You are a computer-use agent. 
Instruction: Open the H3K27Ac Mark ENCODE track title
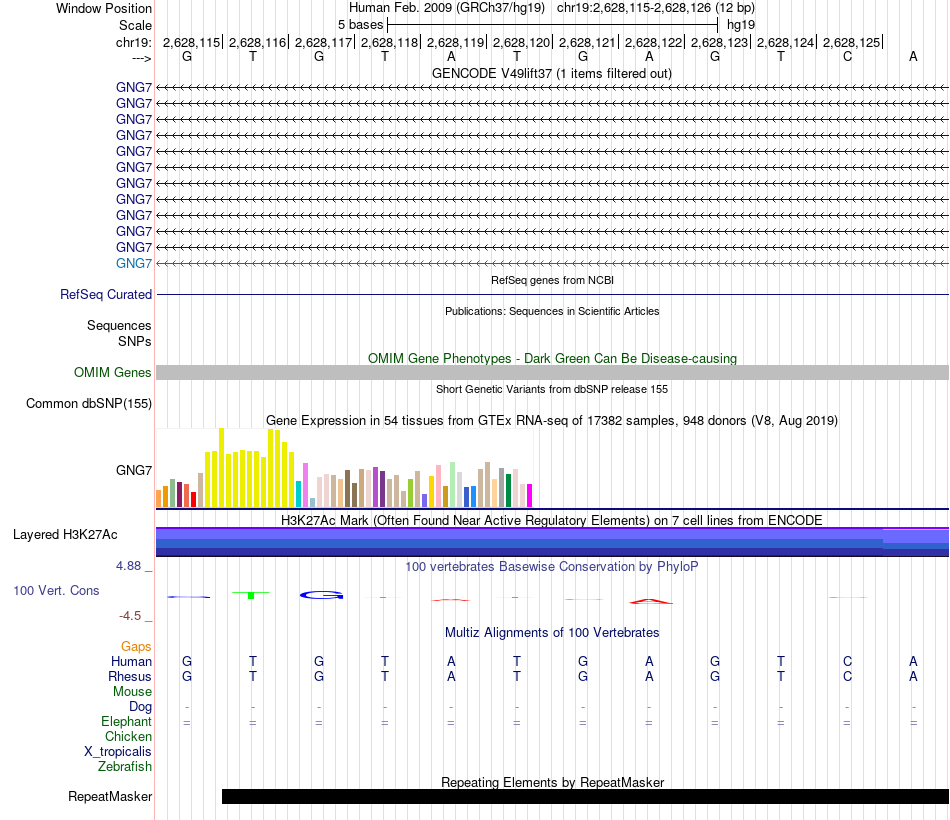[x=551, y=521]
